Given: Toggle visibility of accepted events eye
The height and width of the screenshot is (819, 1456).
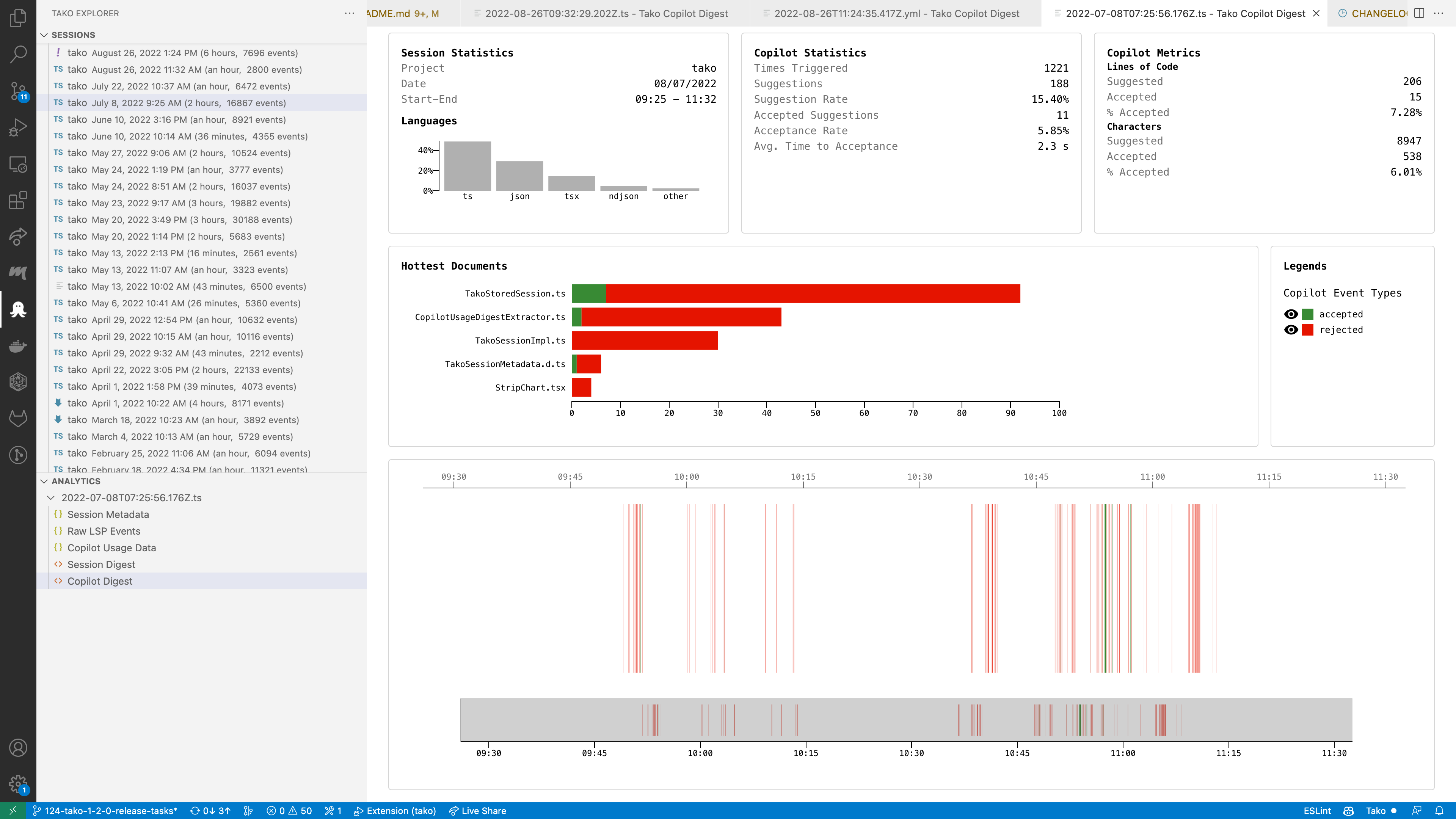Looking at the screenshot, I should [x=1291, y=314].
